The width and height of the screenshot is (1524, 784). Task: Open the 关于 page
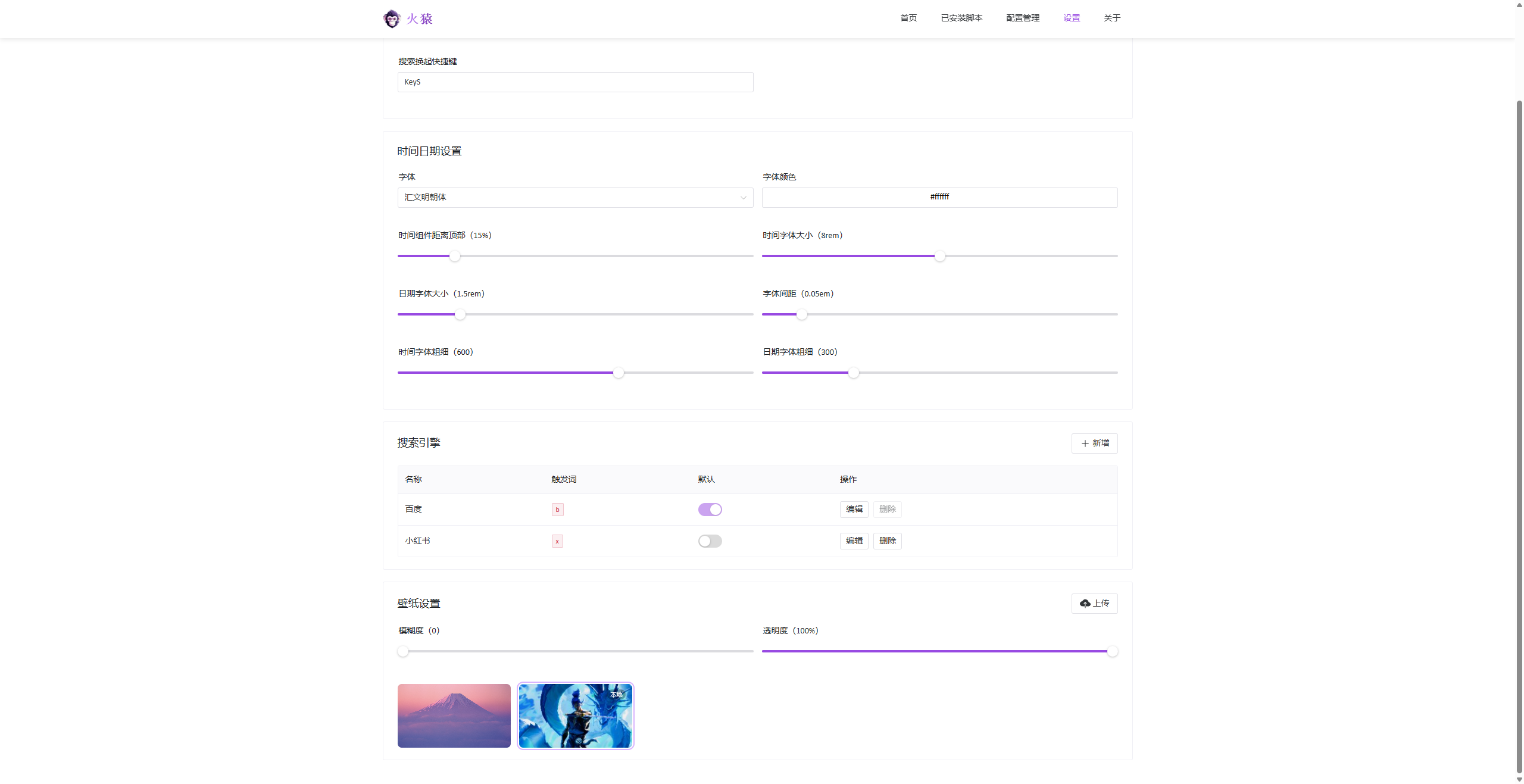1111,18
